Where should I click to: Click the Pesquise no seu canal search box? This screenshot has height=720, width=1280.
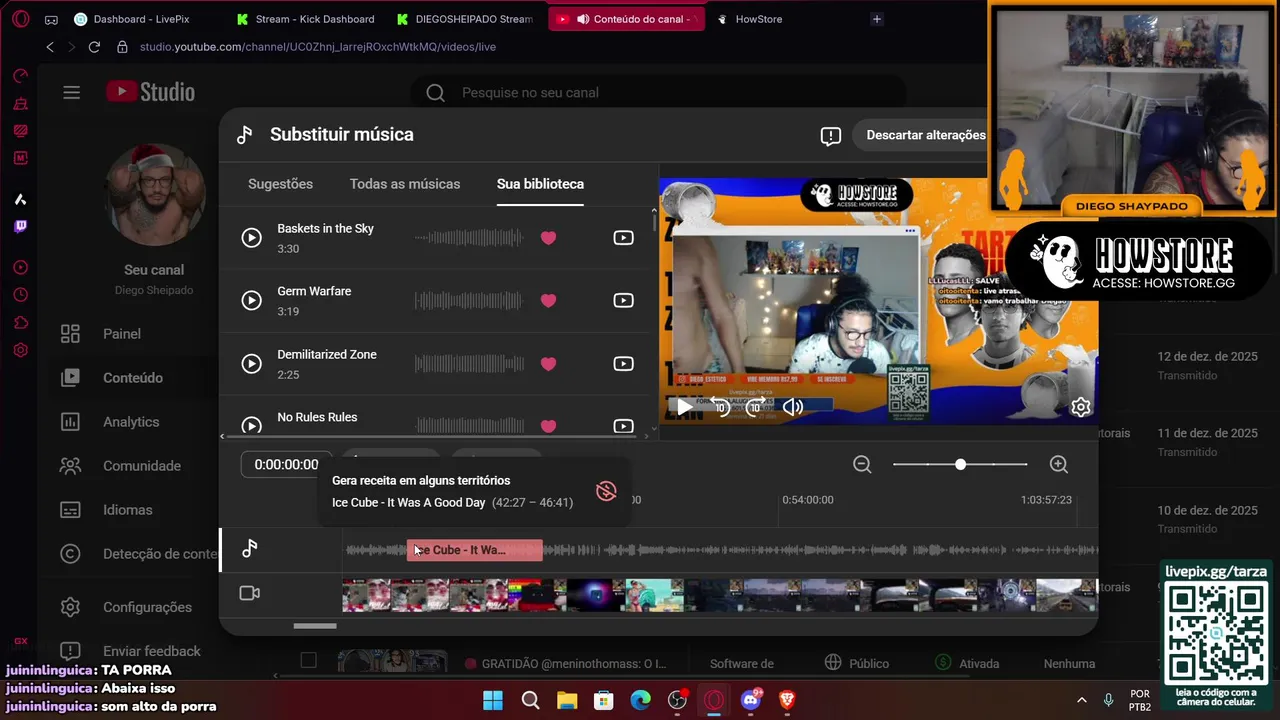point(660,92)
